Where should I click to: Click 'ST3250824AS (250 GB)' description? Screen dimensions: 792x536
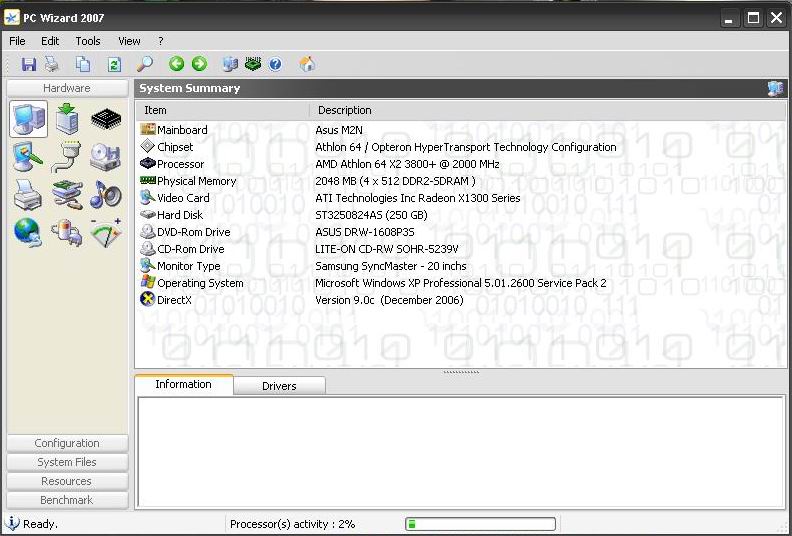click(371, 215)
